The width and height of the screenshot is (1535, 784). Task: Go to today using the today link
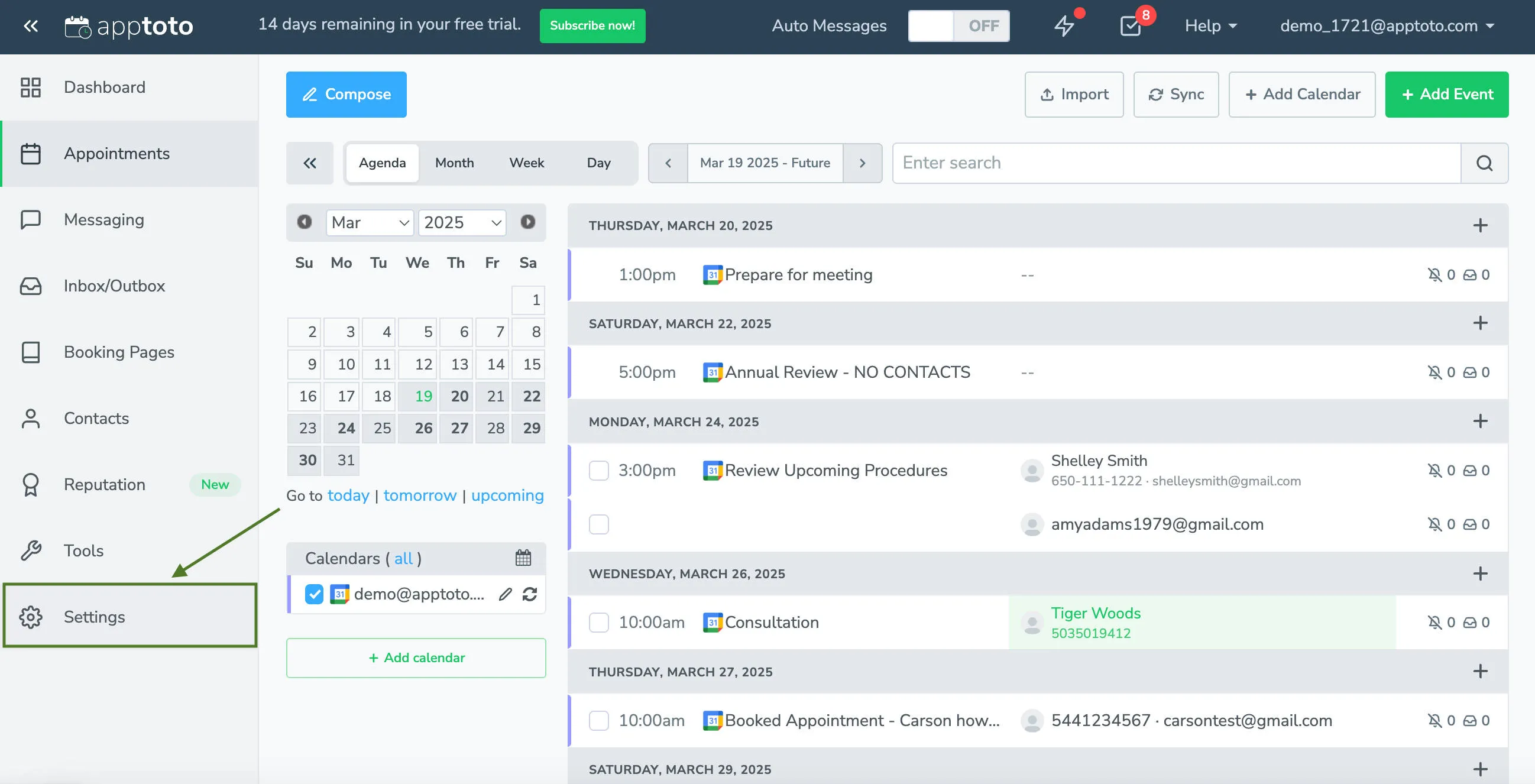click(x=349, y=495)
